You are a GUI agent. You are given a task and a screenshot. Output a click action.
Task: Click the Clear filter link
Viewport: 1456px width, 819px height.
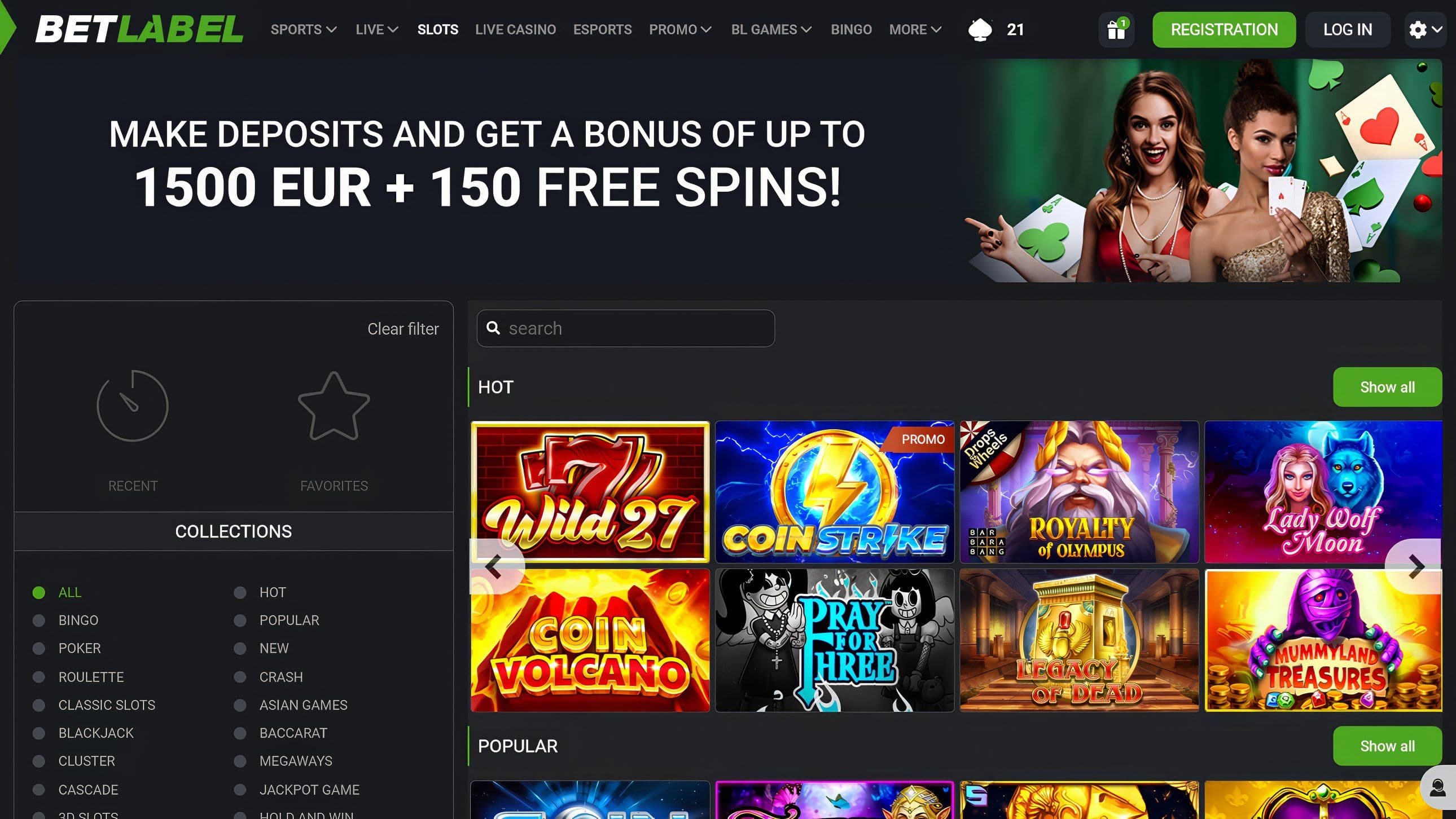[403, 329]
